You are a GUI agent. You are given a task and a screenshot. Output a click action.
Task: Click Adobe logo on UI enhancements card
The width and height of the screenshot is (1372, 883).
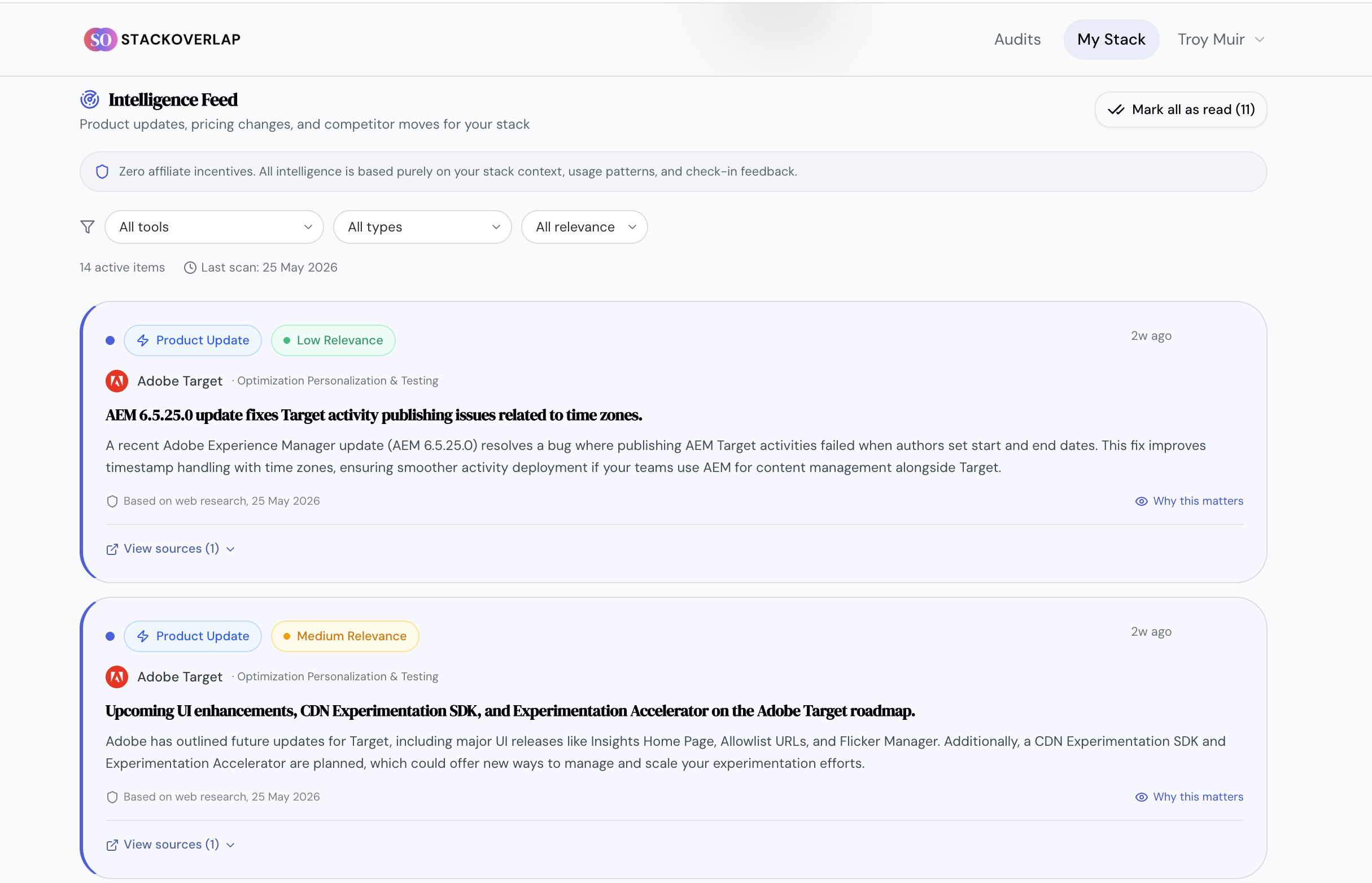(116, 677)
